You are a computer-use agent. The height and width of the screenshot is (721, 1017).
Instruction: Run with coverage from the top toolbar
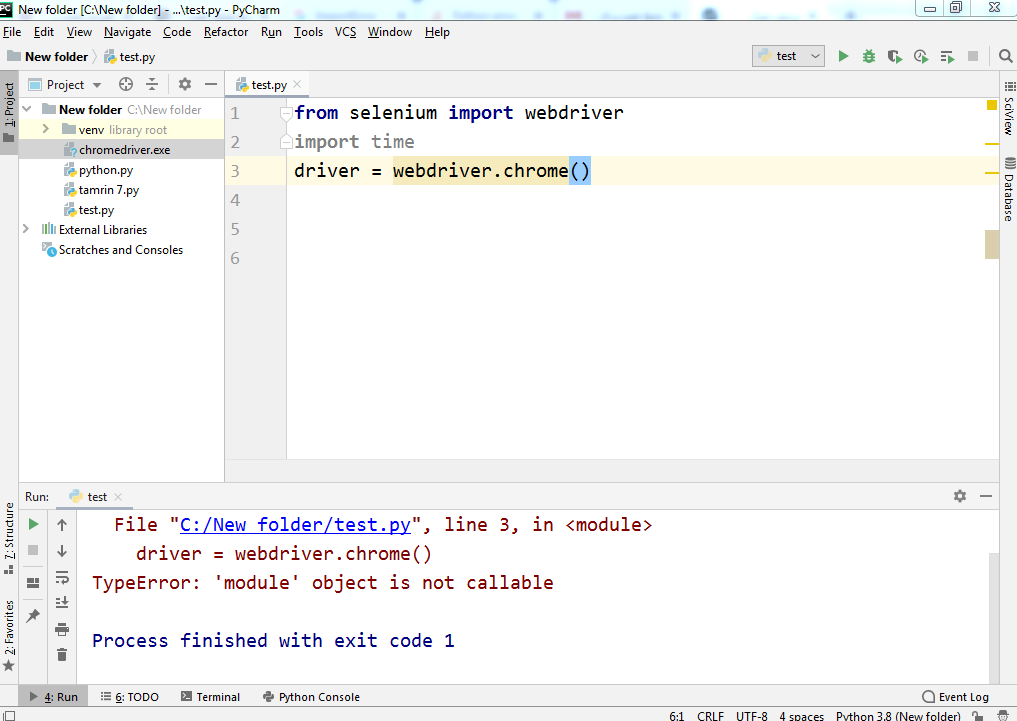pyautogui.click(x=895, y=57)
